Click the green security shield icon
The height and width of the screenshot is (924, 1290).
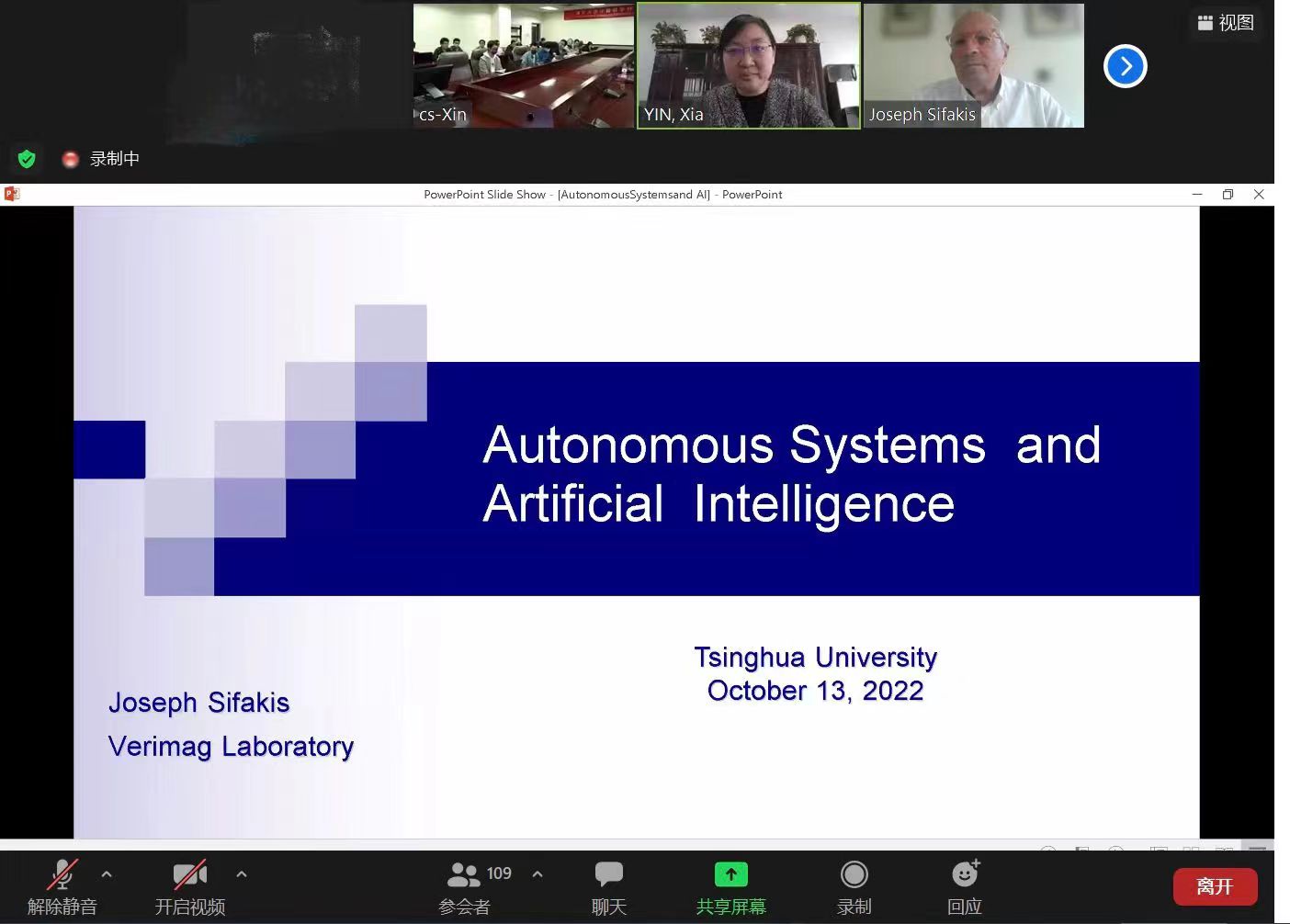(x=26, y=158)
